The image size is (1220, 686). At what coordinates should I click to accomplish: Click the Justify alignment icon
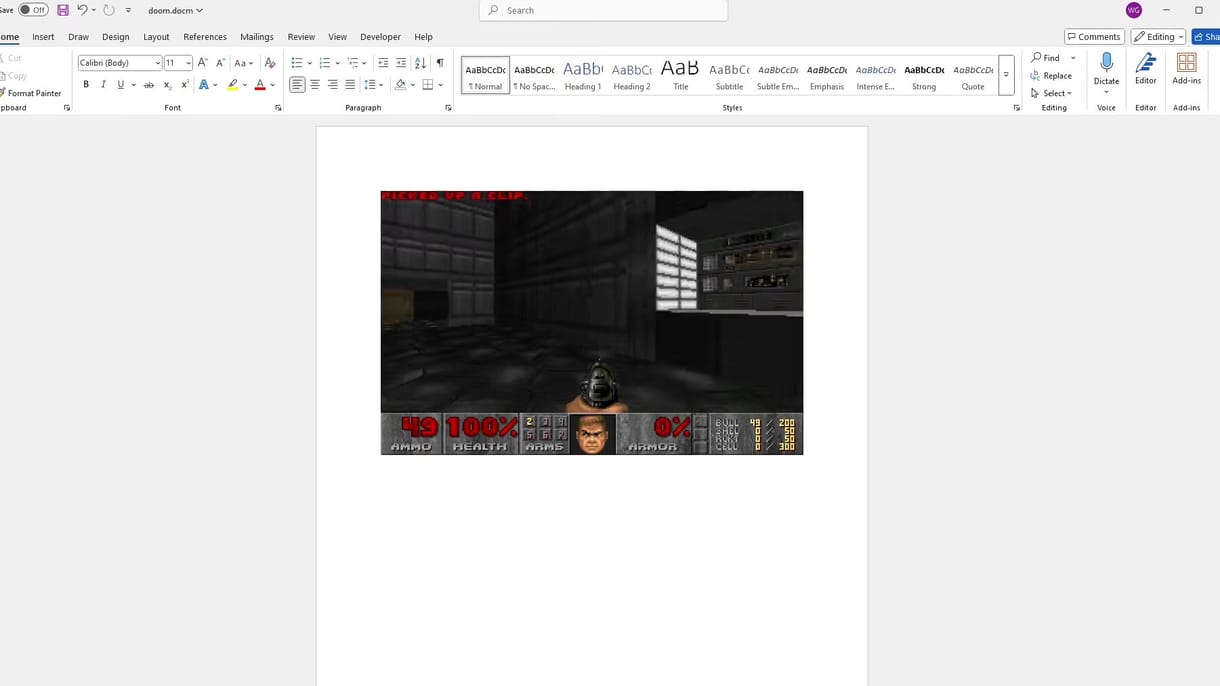pos(350,85)
